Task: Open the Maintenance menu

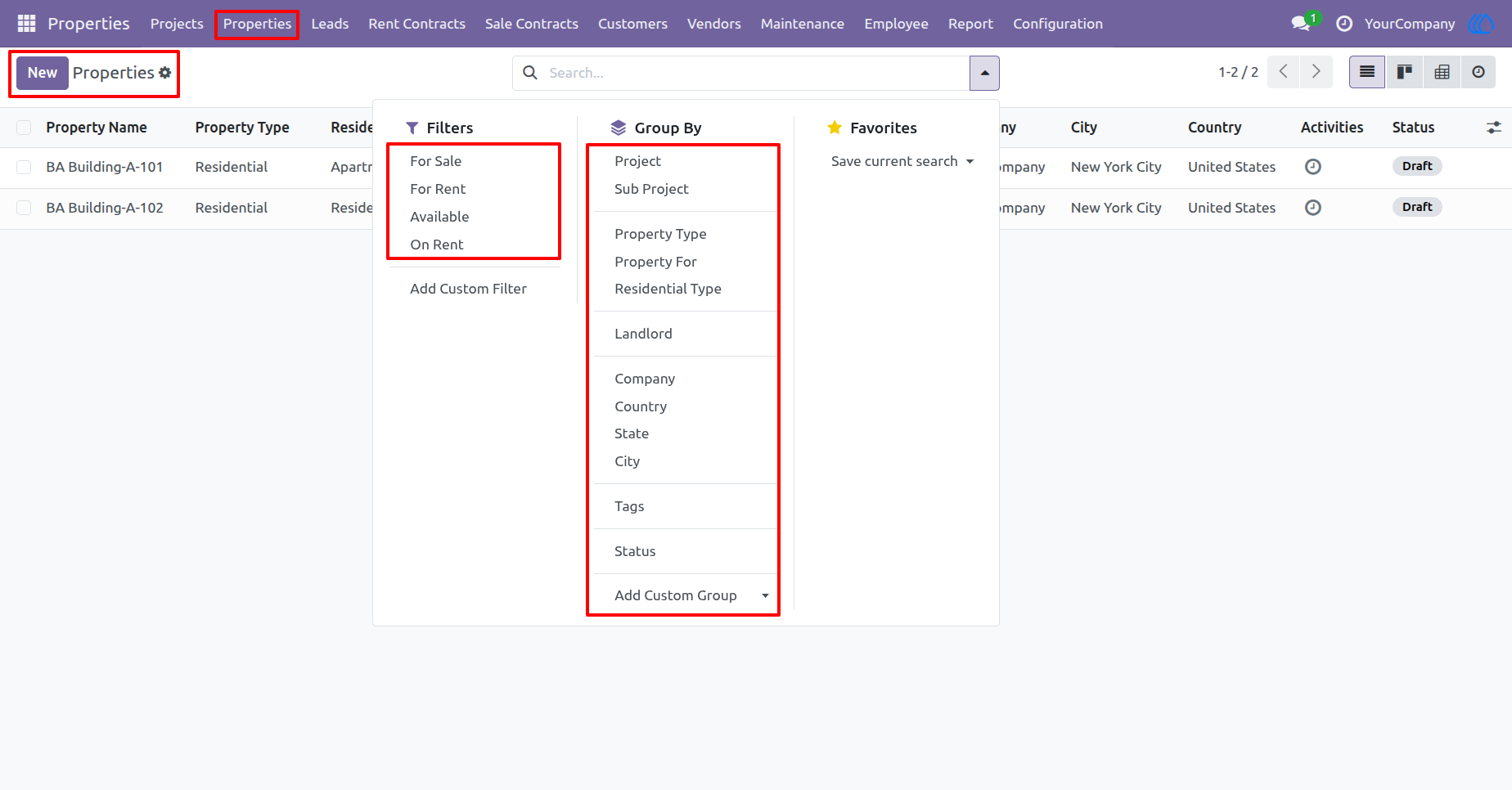Action: coord(802,24)
